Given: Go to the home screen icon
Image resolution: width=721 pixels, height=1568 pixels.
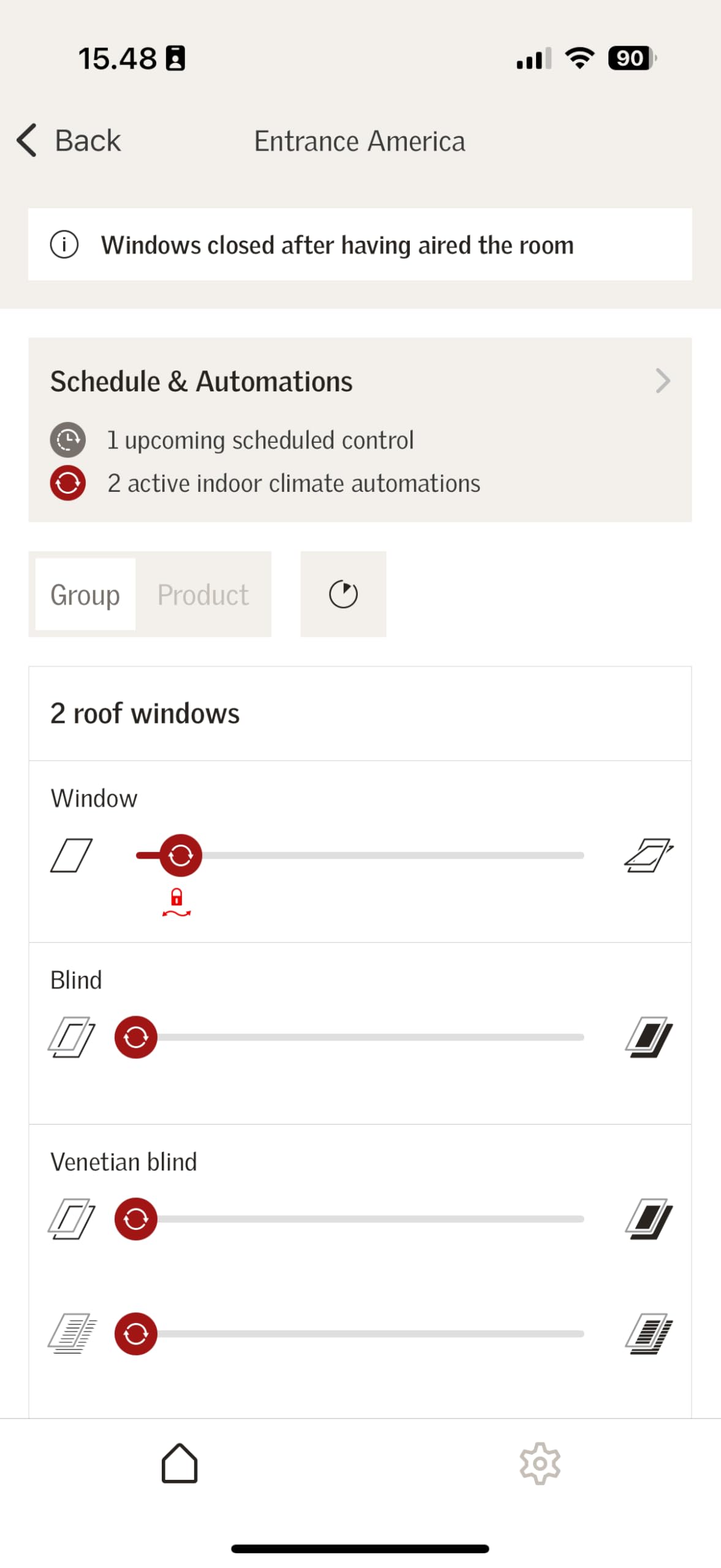Looking at the screenshot, I should point(179,1463).
